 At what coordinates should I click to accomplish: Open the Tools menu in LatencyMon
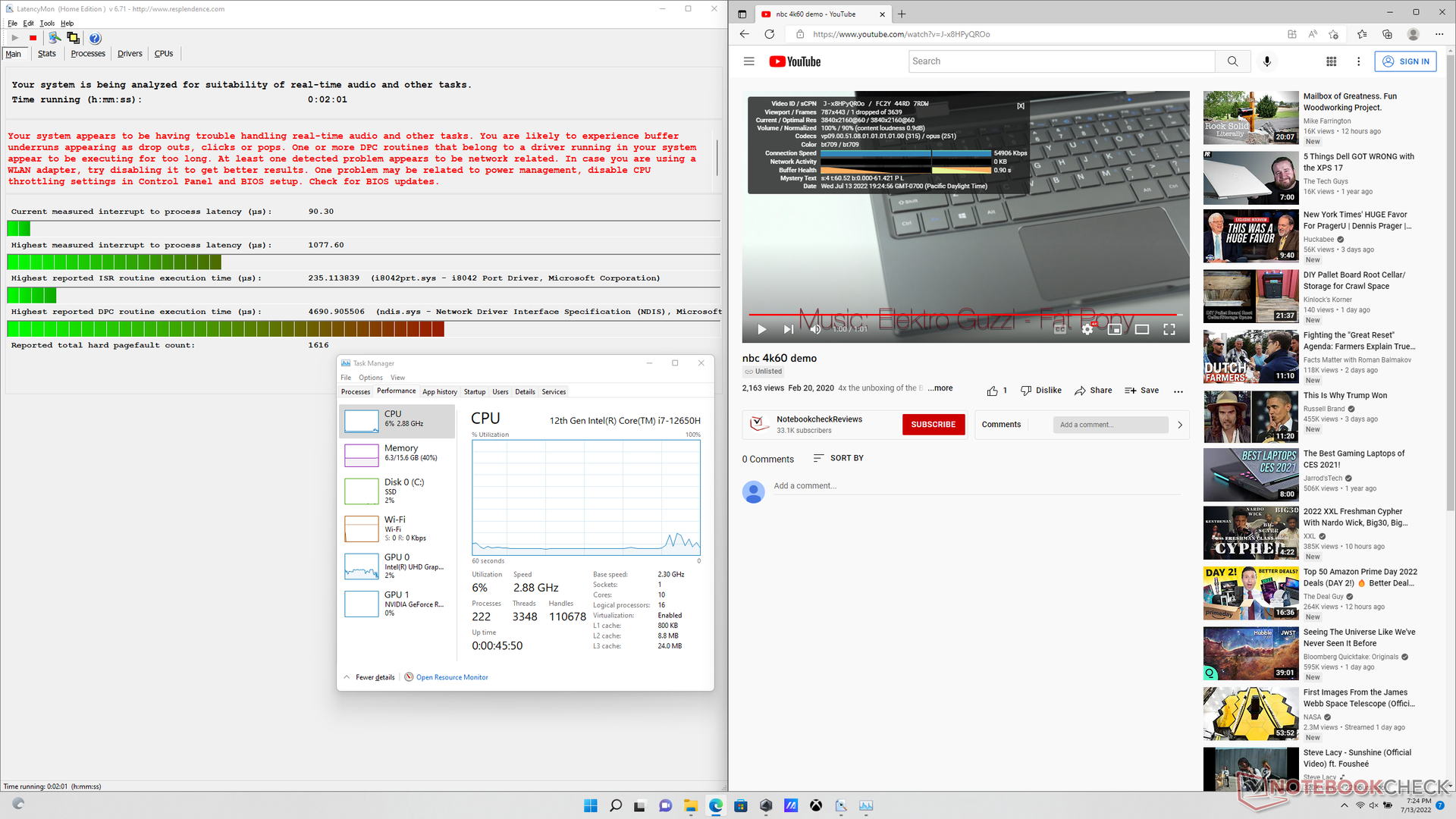tap(47, 24)
